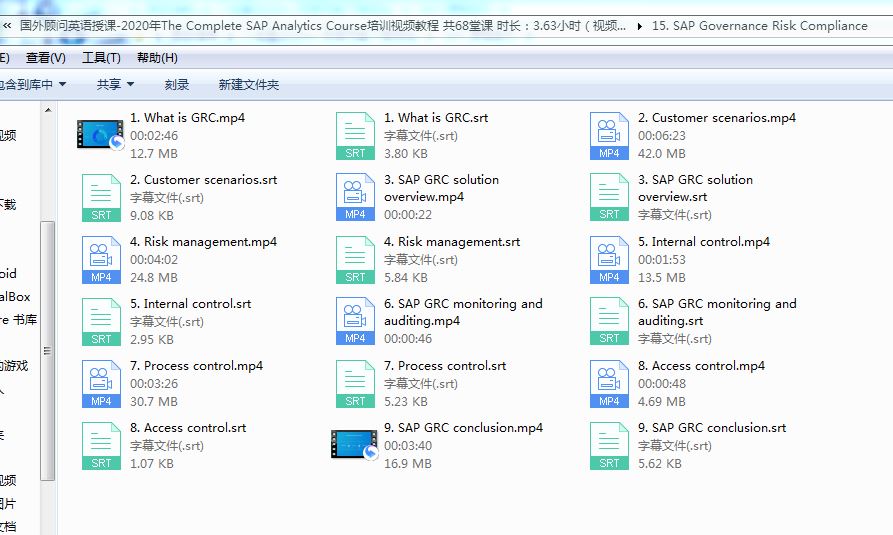893x535 pixels.
Task: Open the 工具(T) menu
Action: tap(101, 58)
